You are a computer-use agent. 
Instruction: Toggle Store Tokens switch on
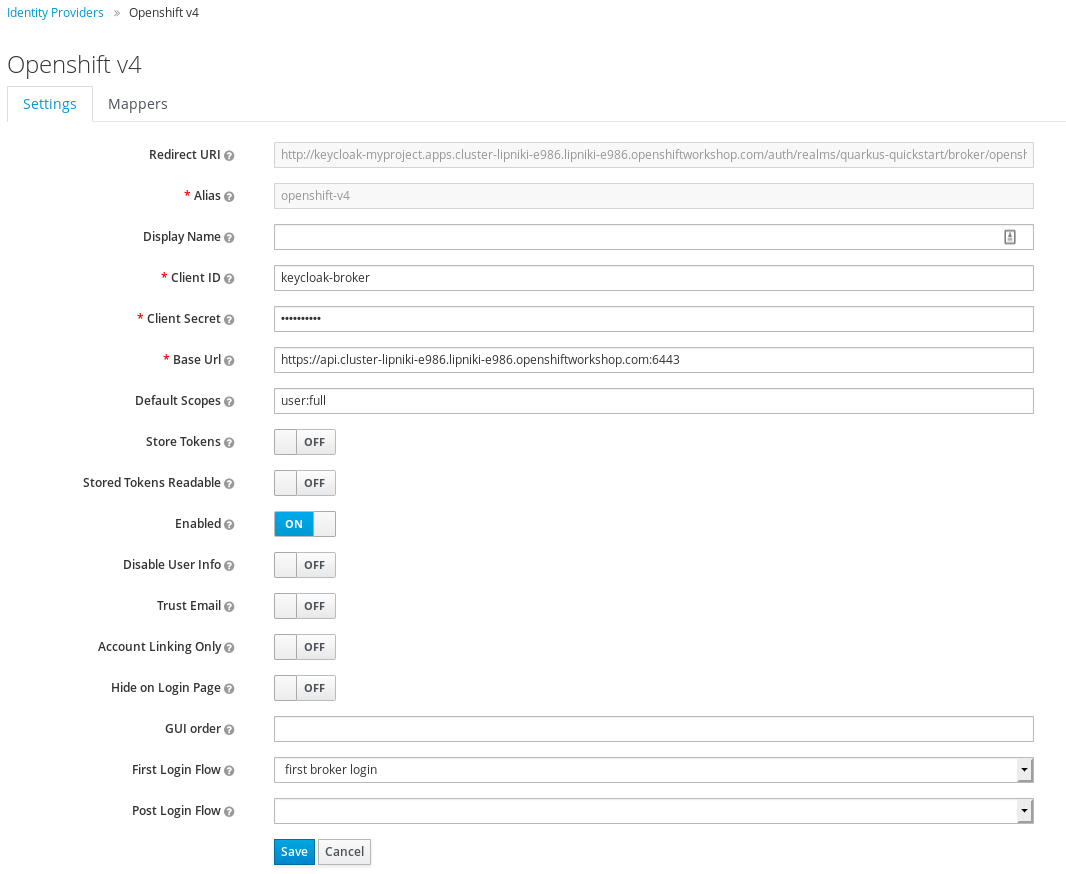coord(305,442)
